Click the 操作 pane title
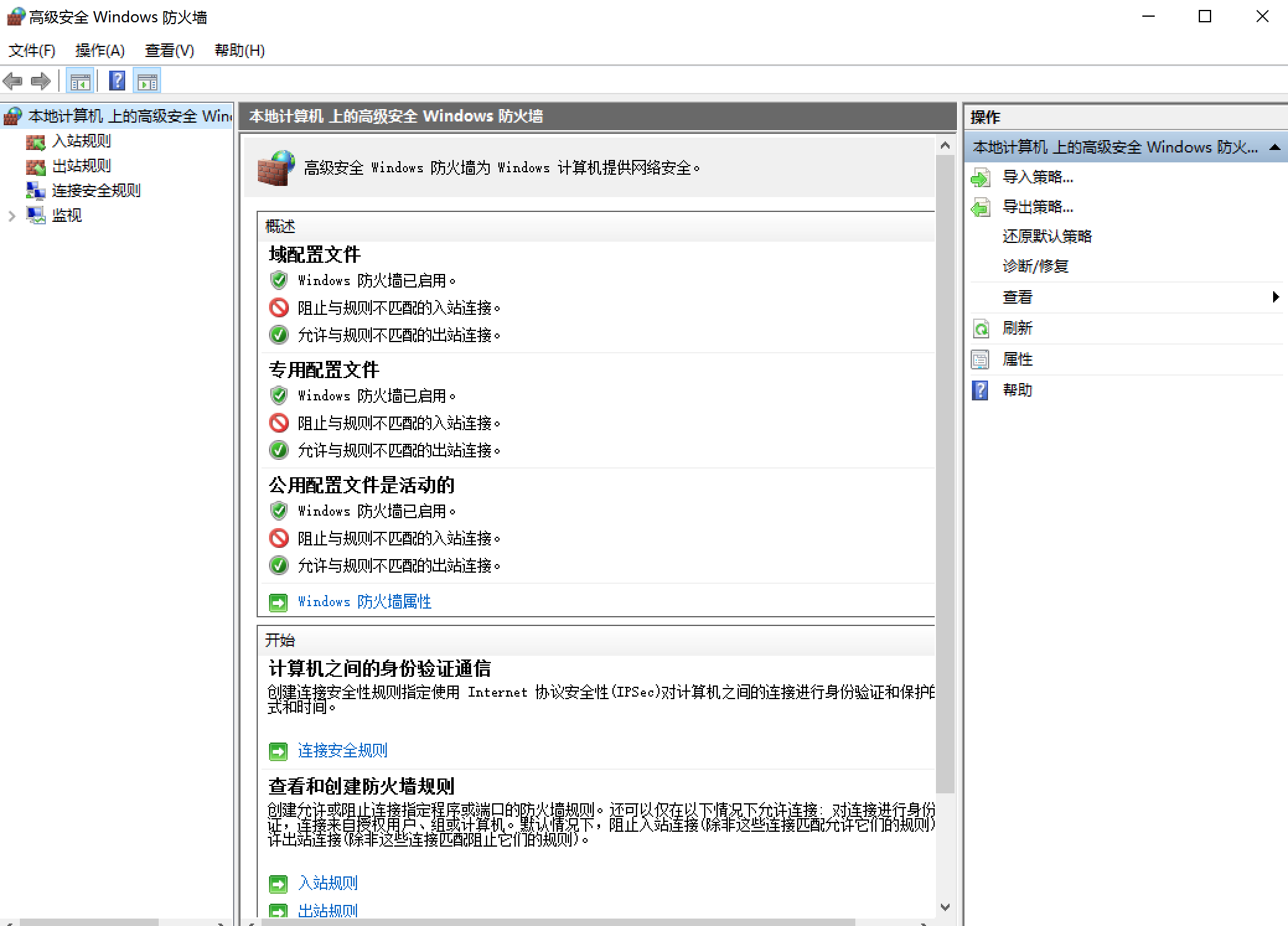The height and width of the screenshot is (926, 1288). point(986,117)
